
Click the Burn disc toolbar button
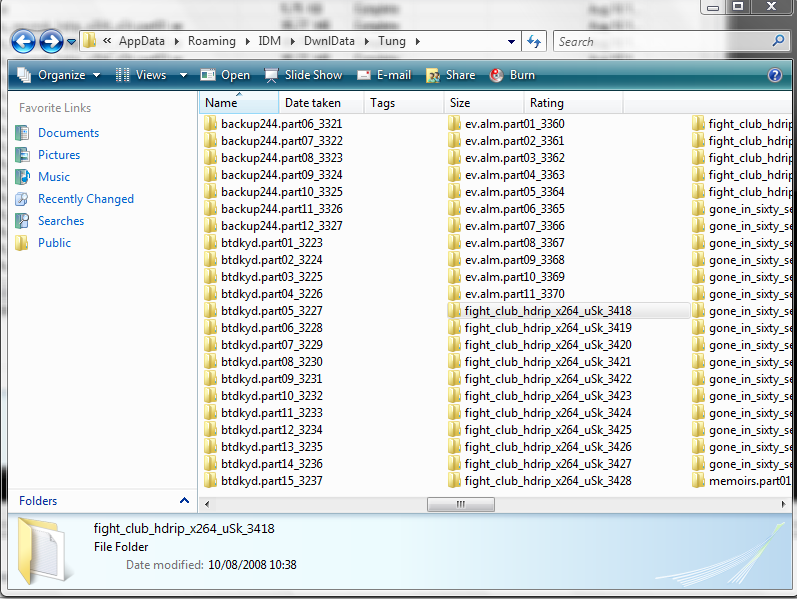[x=512, y=75]
